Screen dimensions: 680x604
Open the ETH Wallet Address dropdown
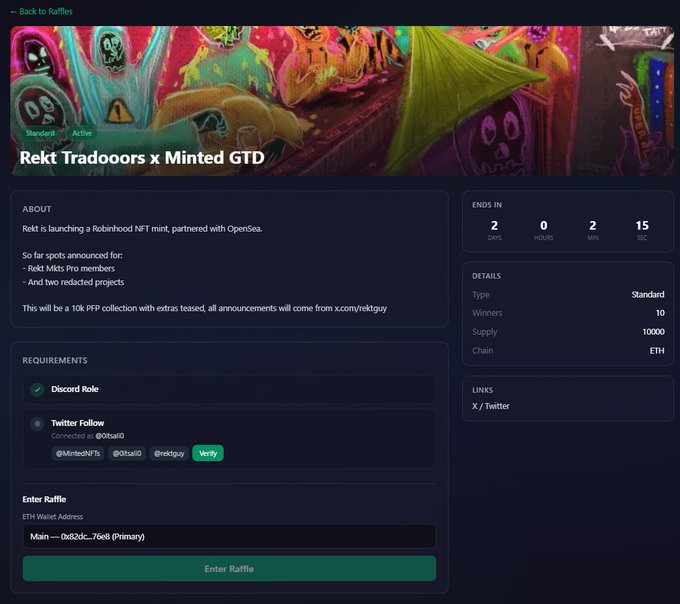[x=229, y=536]
